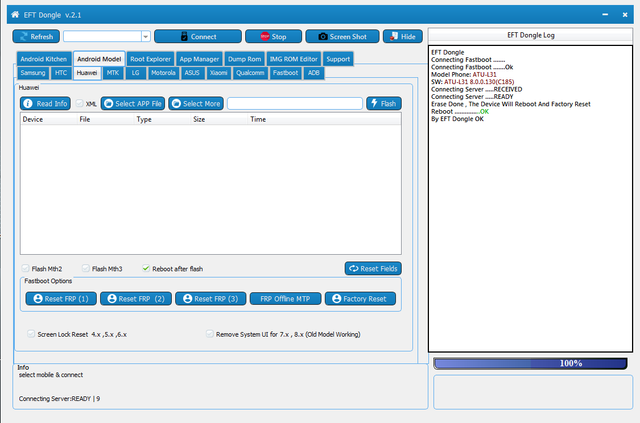Image resolution: width=640 pixels, height=423 pixels.
Task: Click the 'select mobile & connect' info text
Action: [x=51, y=375]
